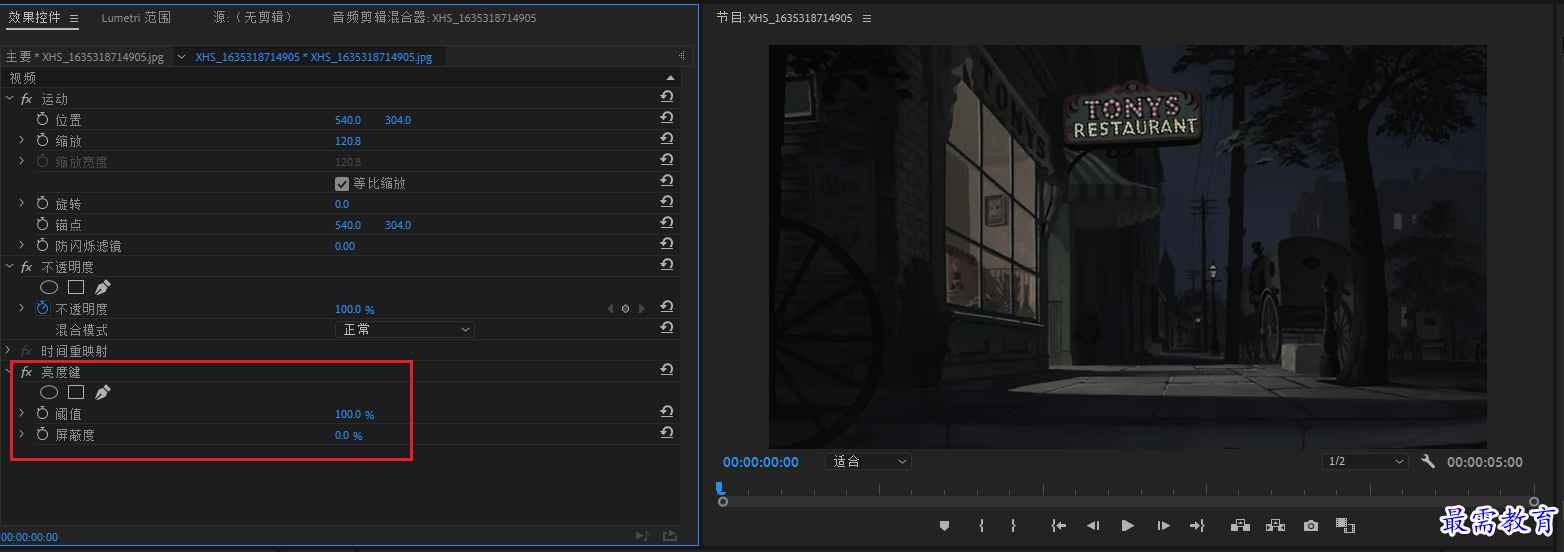The image size is (1564, 552).
Task: Create rectangle mask under 亮度键
Action: pyautogui.click(x=76, y=392)
